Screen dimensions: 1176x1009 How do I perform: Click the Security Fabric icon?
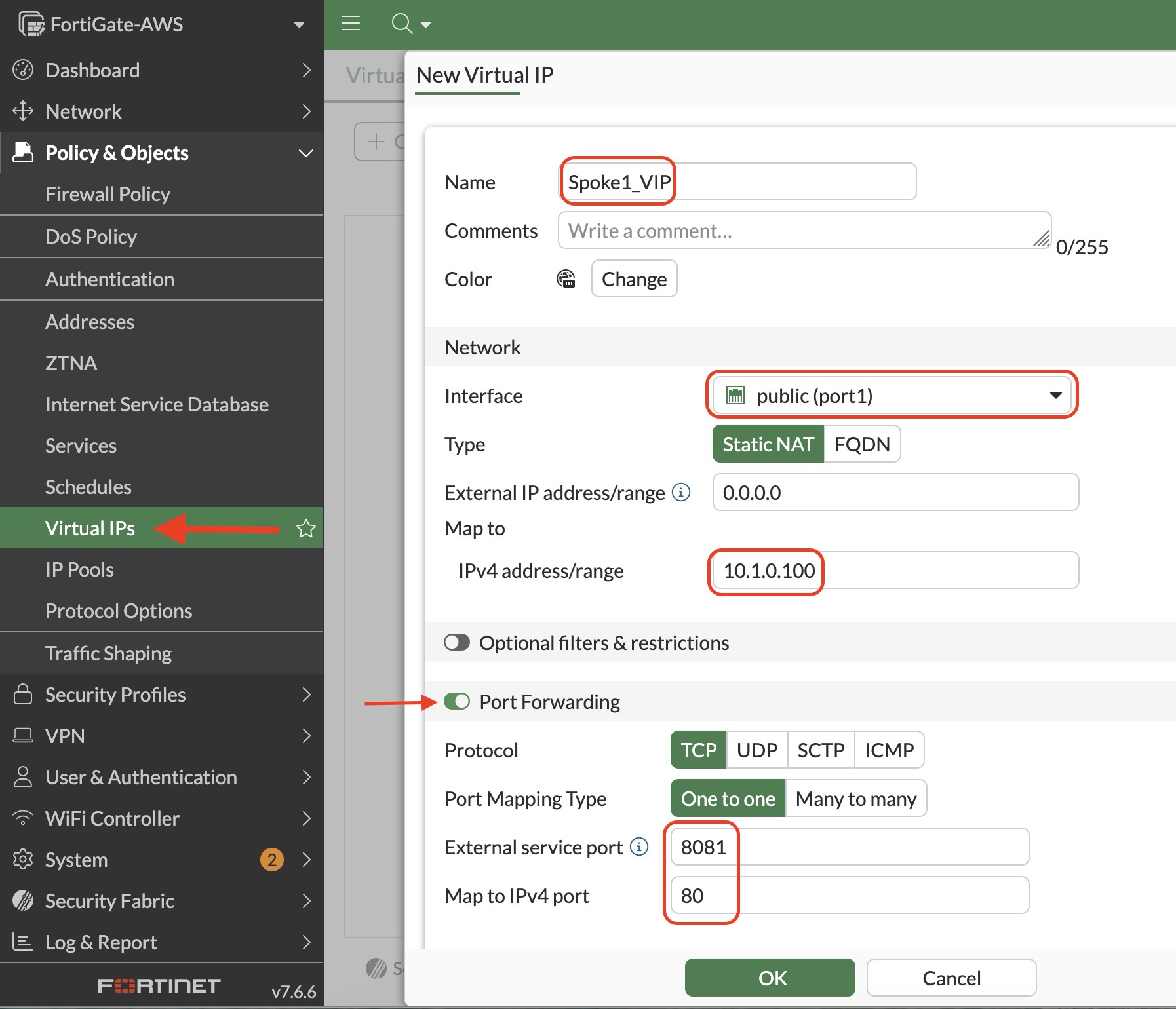(23, 901)
